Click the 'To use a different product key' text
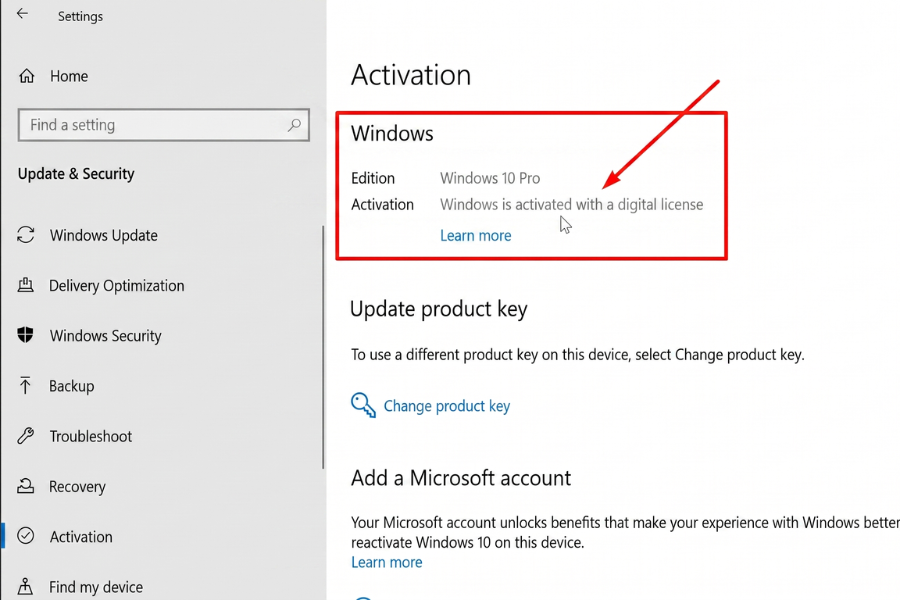 (x=577, y=355)
